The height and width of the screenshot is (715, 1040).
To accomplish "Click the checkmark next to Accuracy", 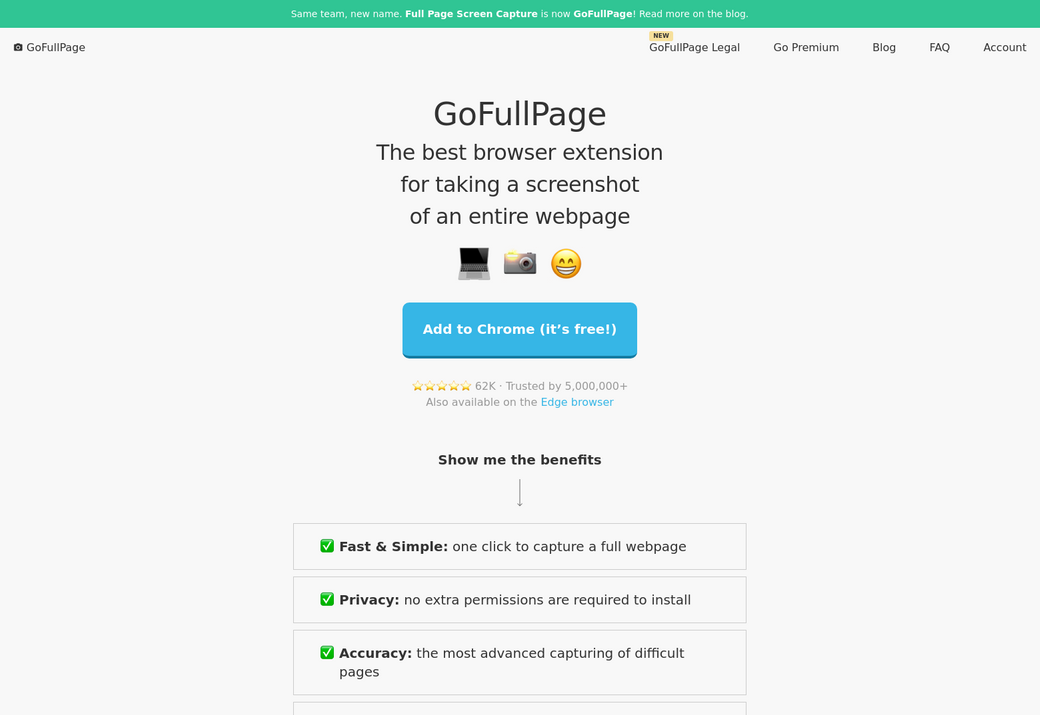I will tap(327, 652).
